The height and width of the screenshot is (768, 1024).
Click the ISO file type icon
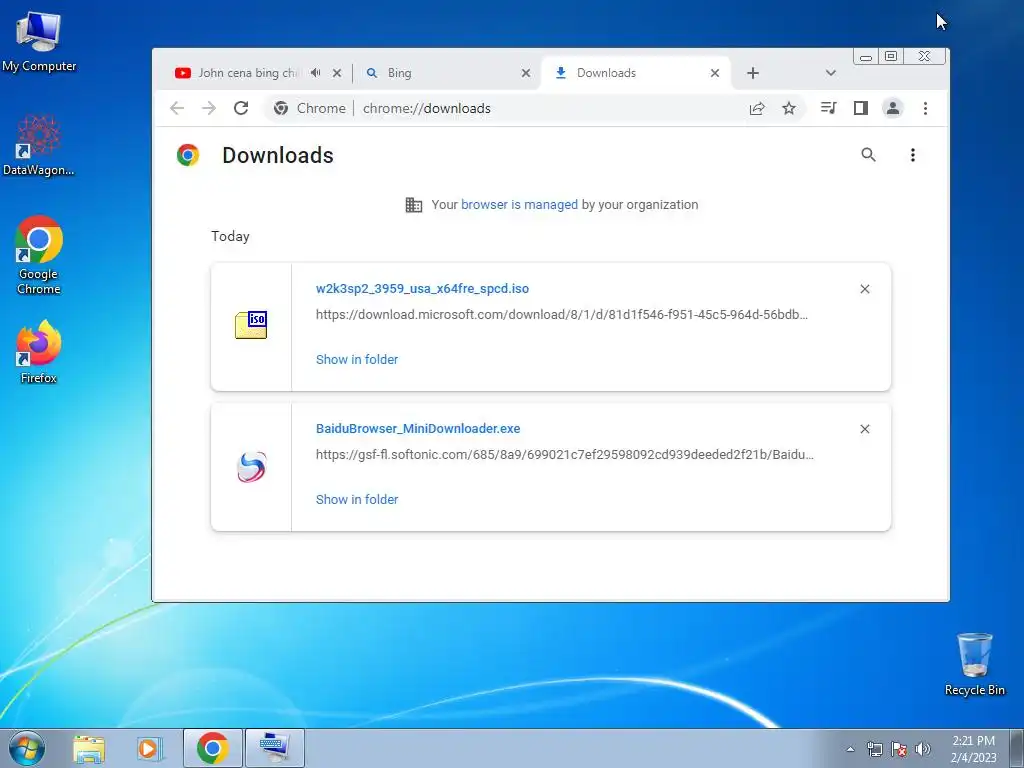(x=251, y=325)
